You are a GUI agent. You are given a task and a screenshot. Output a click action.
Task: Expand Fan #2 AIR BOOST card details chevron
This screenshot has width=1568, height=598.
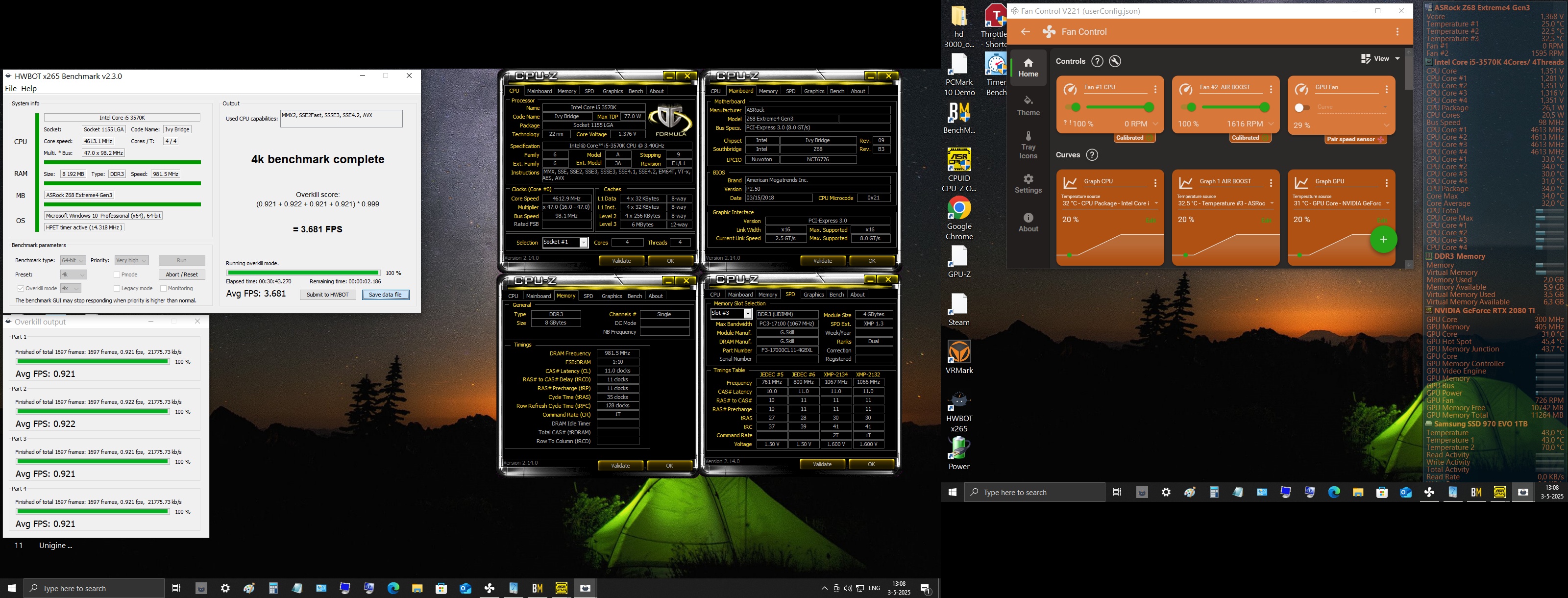tap(1272, 124)
